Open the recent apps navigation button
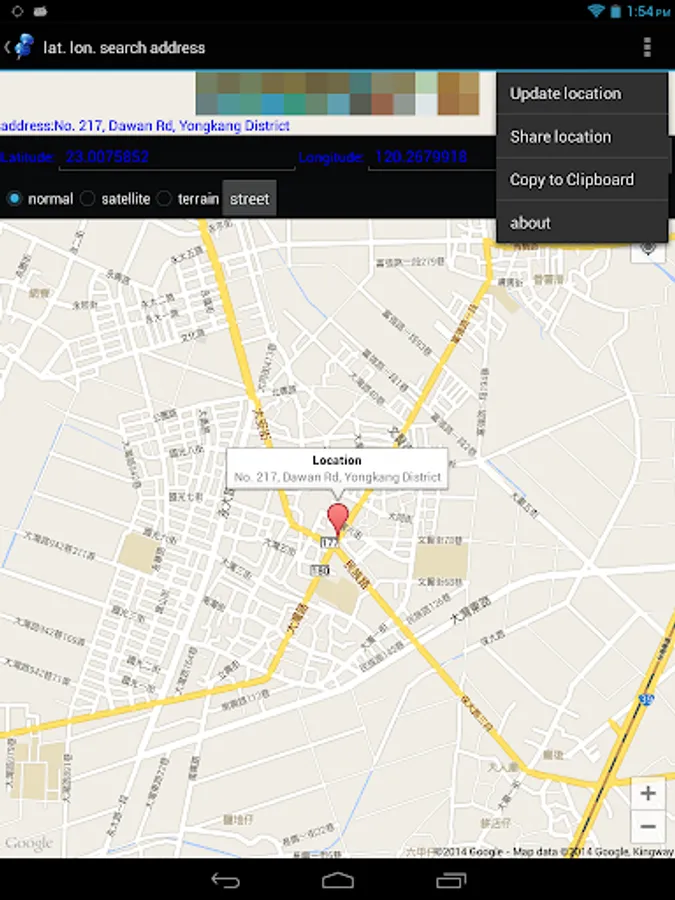 point(451,880)
